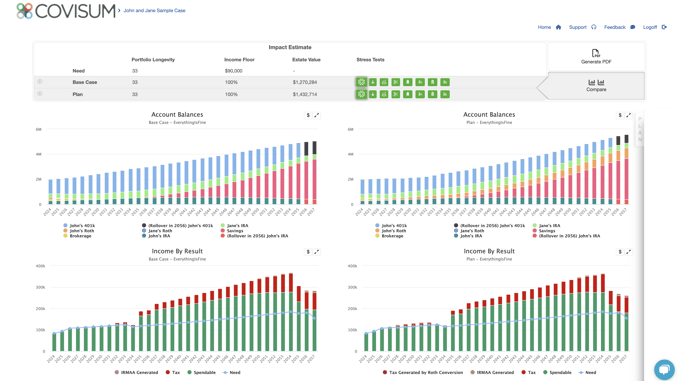Screen dimensions: 678x381
Task: Click the Impact Estimate heading
Action: [290, 47]
